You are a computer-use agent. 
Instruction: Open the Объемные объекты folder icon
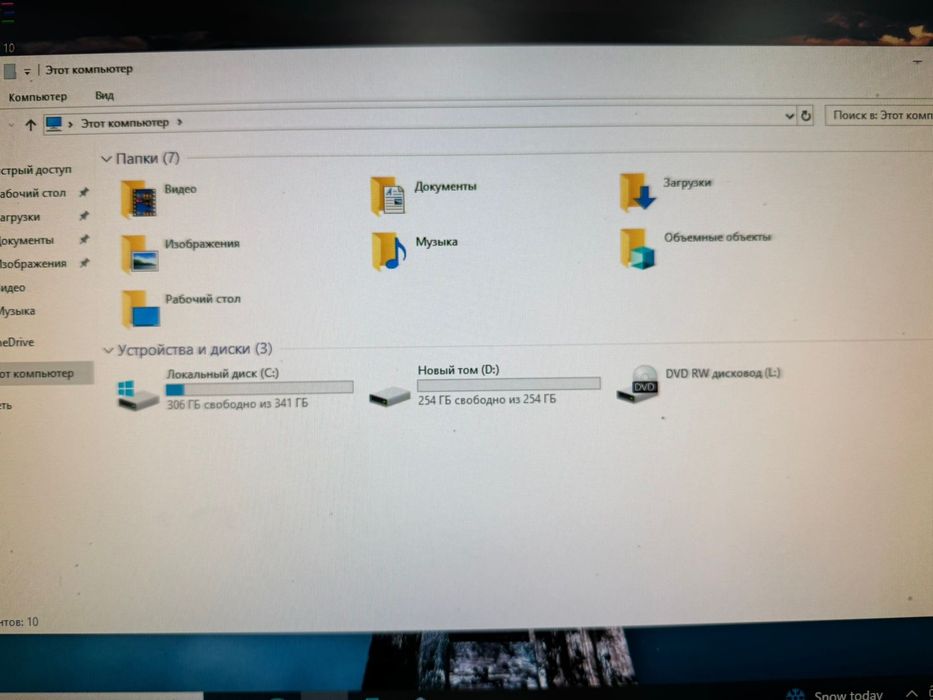637,248
